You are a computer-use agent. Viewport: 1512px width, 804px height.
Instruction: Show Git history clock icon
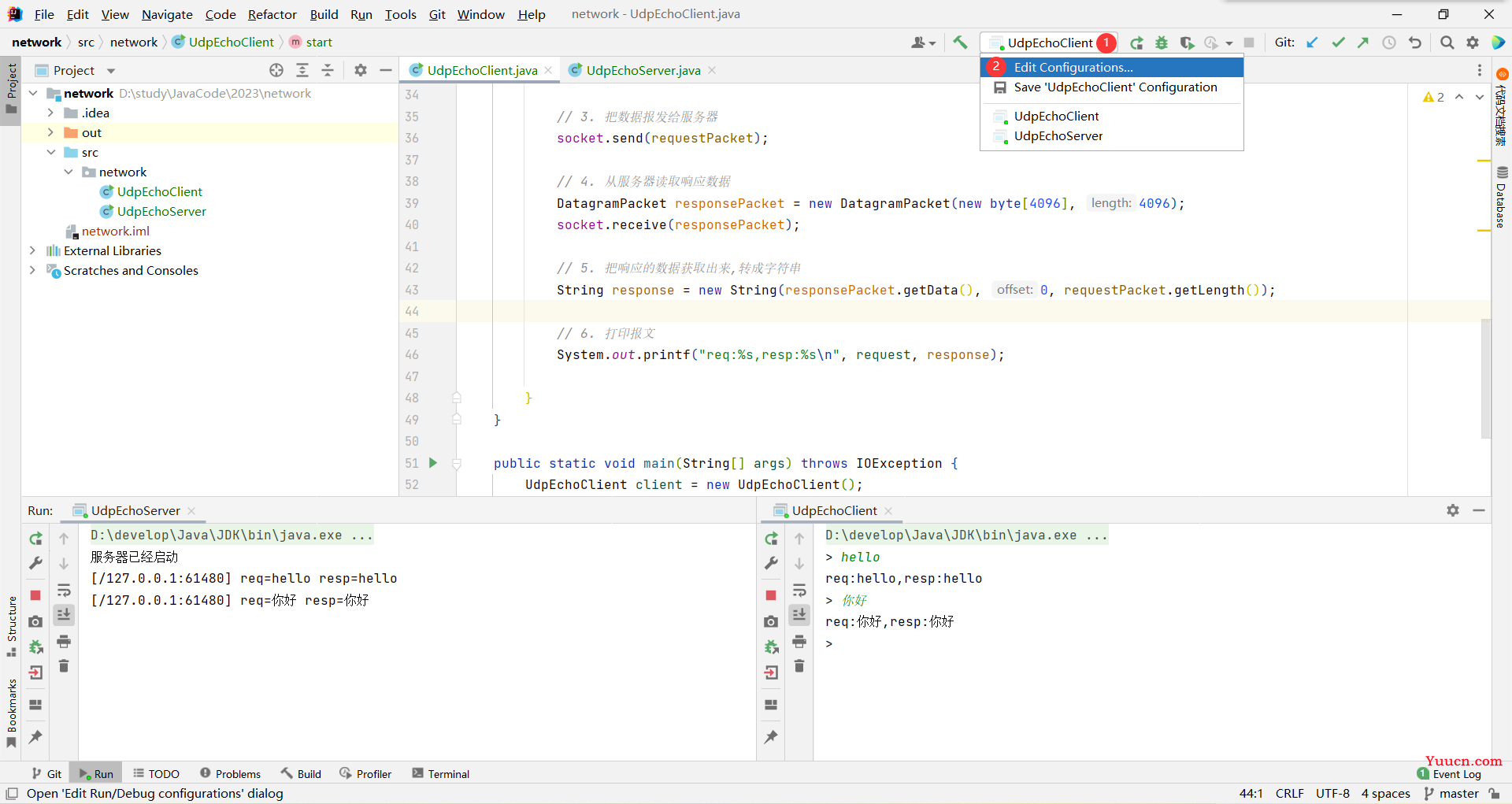coord(1389,43)
